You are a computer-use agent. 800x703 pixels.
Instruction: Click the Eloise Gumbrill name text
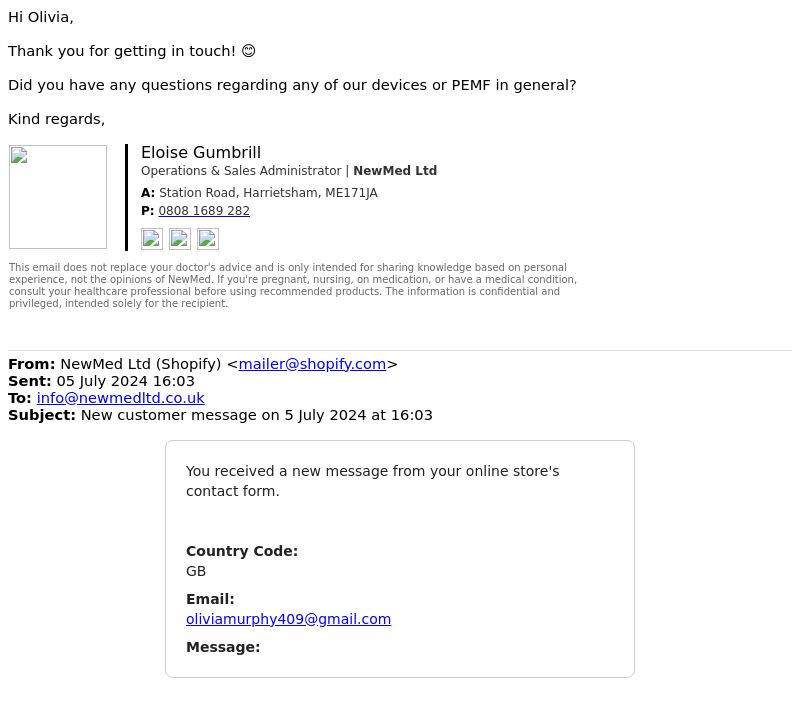[x=201, y=153]
